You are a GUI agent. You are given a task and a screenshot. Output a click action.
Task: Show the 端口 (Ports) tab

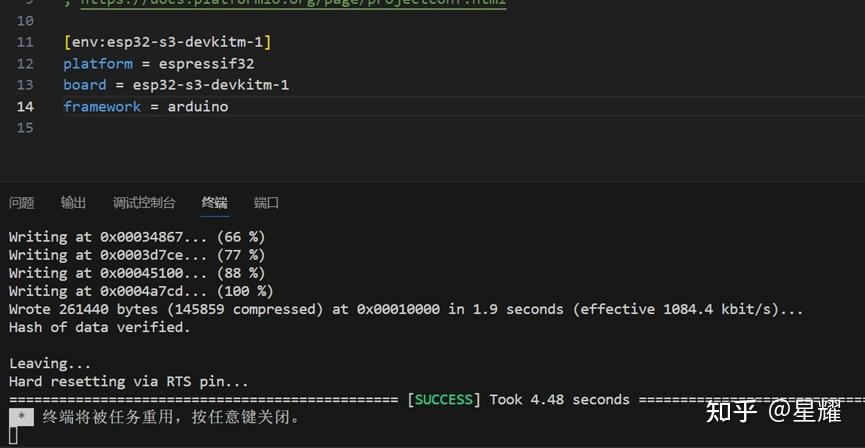pos(266,203)
